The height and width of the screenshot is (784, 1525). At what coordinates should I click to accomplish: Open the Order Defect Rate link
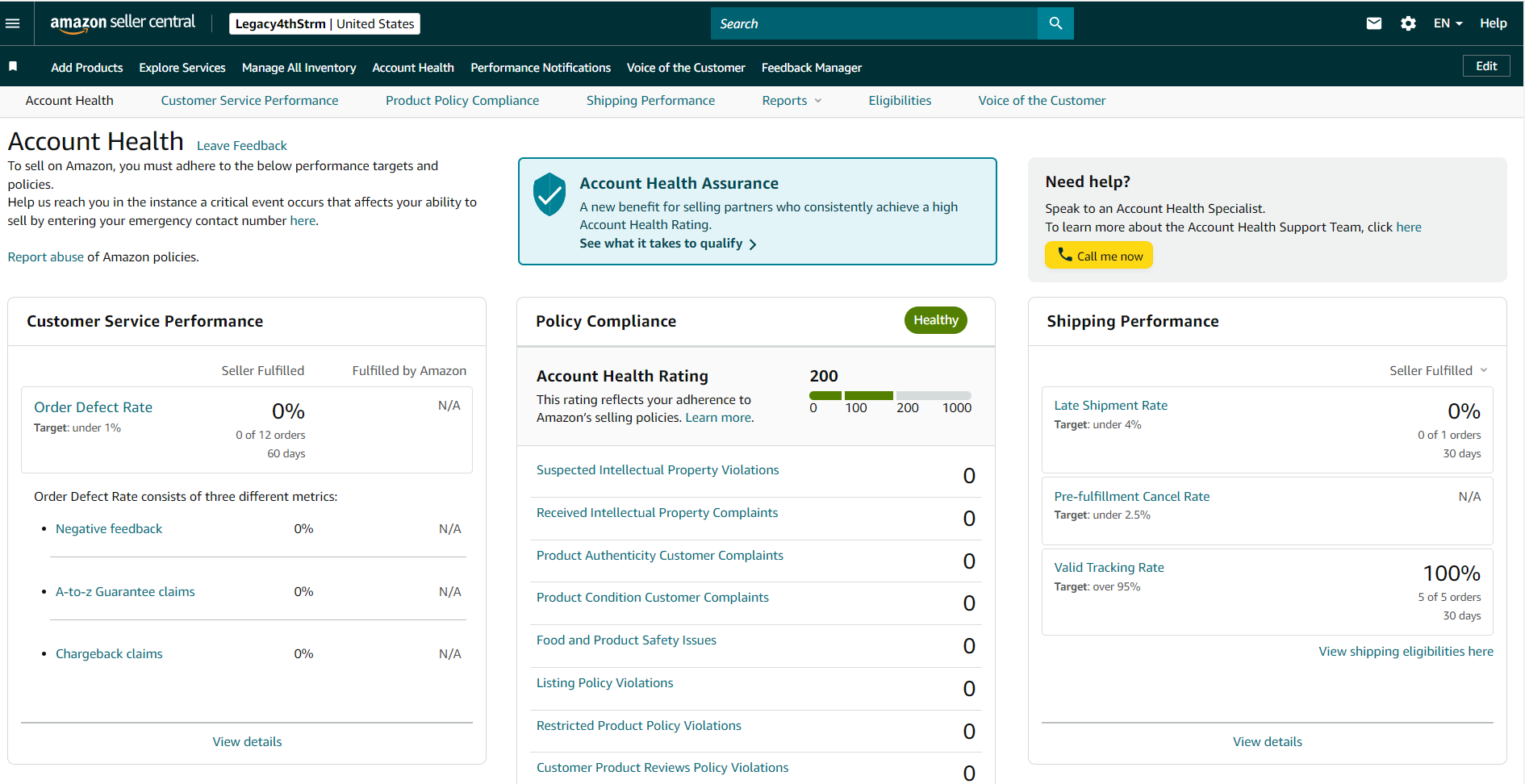click(93, 407)
